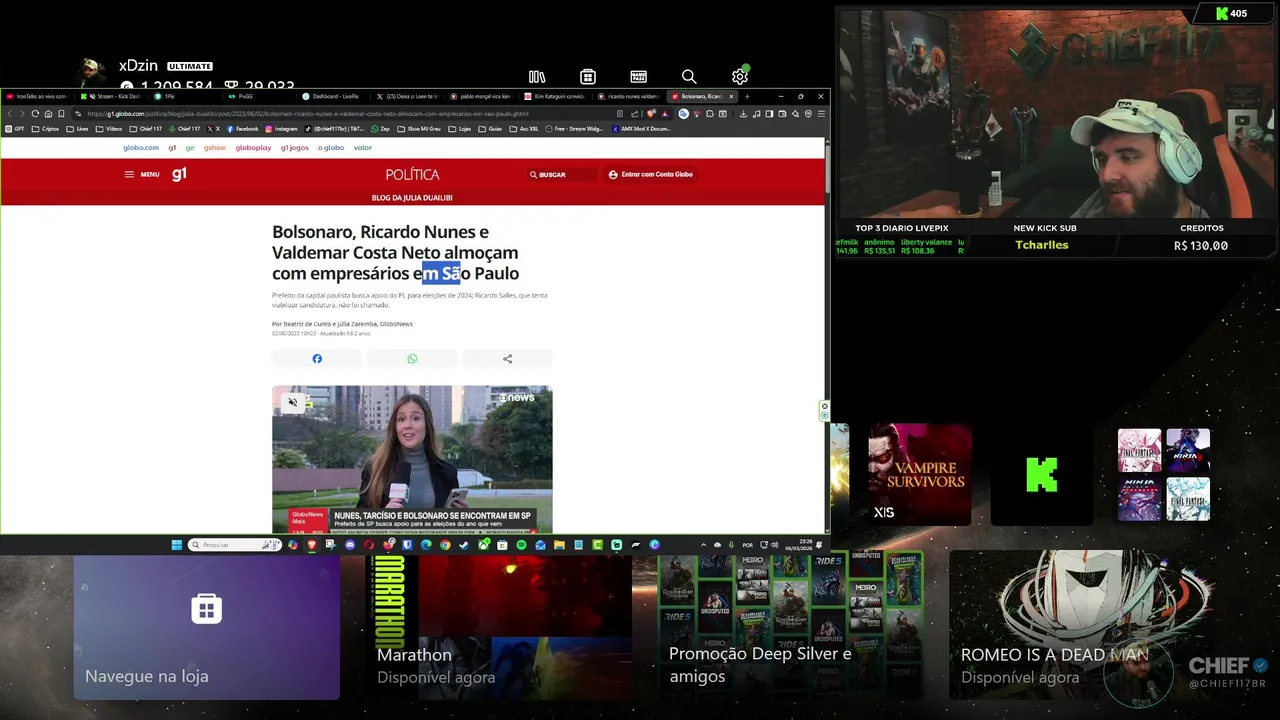Open the POLÍTICA section heading

pyautogui.click(x=412, y=174)
